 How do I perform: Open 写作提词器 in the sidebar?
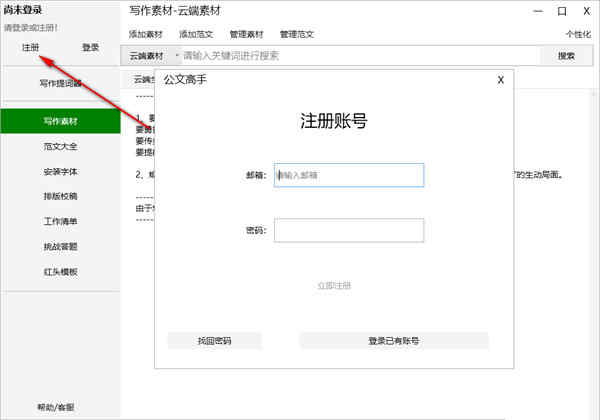point(60,83)
